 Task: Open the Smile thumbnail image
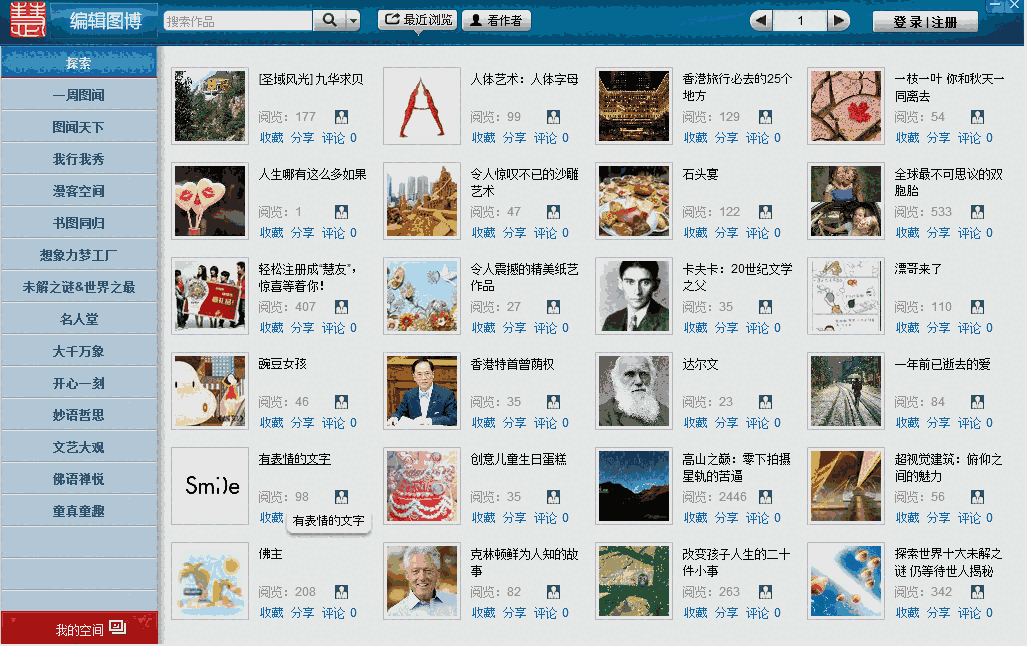click(x=210, y=486)
